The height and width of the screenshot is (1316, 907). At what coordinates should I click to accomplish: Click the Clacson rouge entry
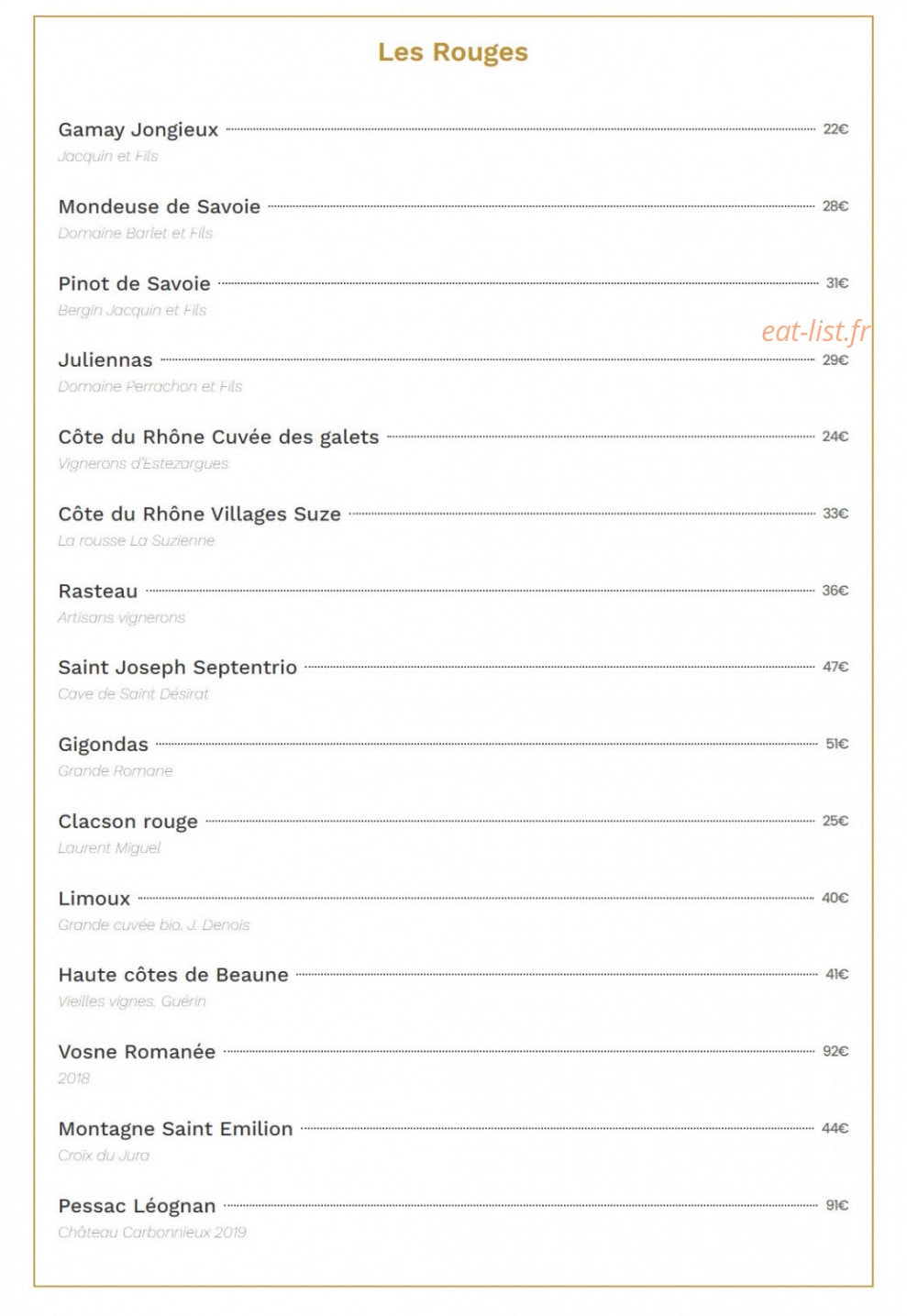[x=128, y=822]
